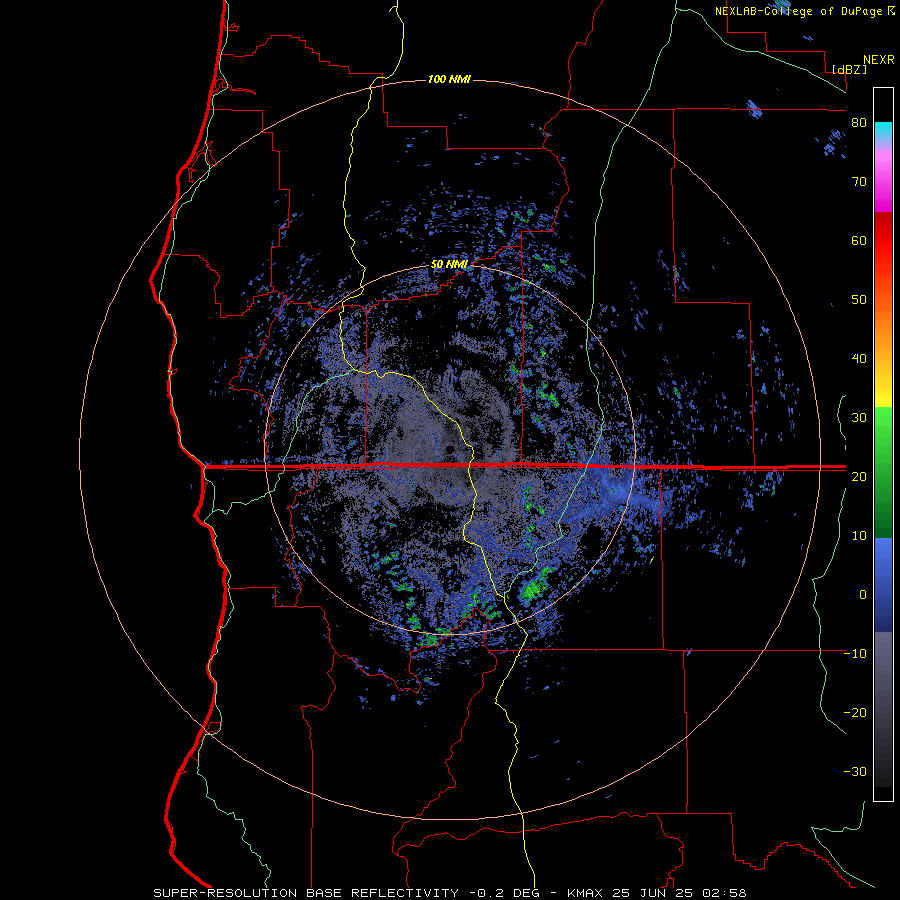The image size is (900, 900).
Task: Click the -0.2 DEG elevation angle text
Action: pos(505,893)
